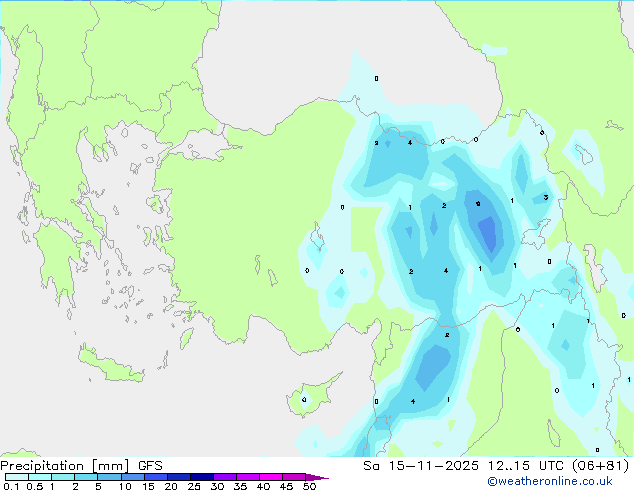Click the "5" legend scale label
Viewport: 634px width, 490px height.
coord(98,486)
